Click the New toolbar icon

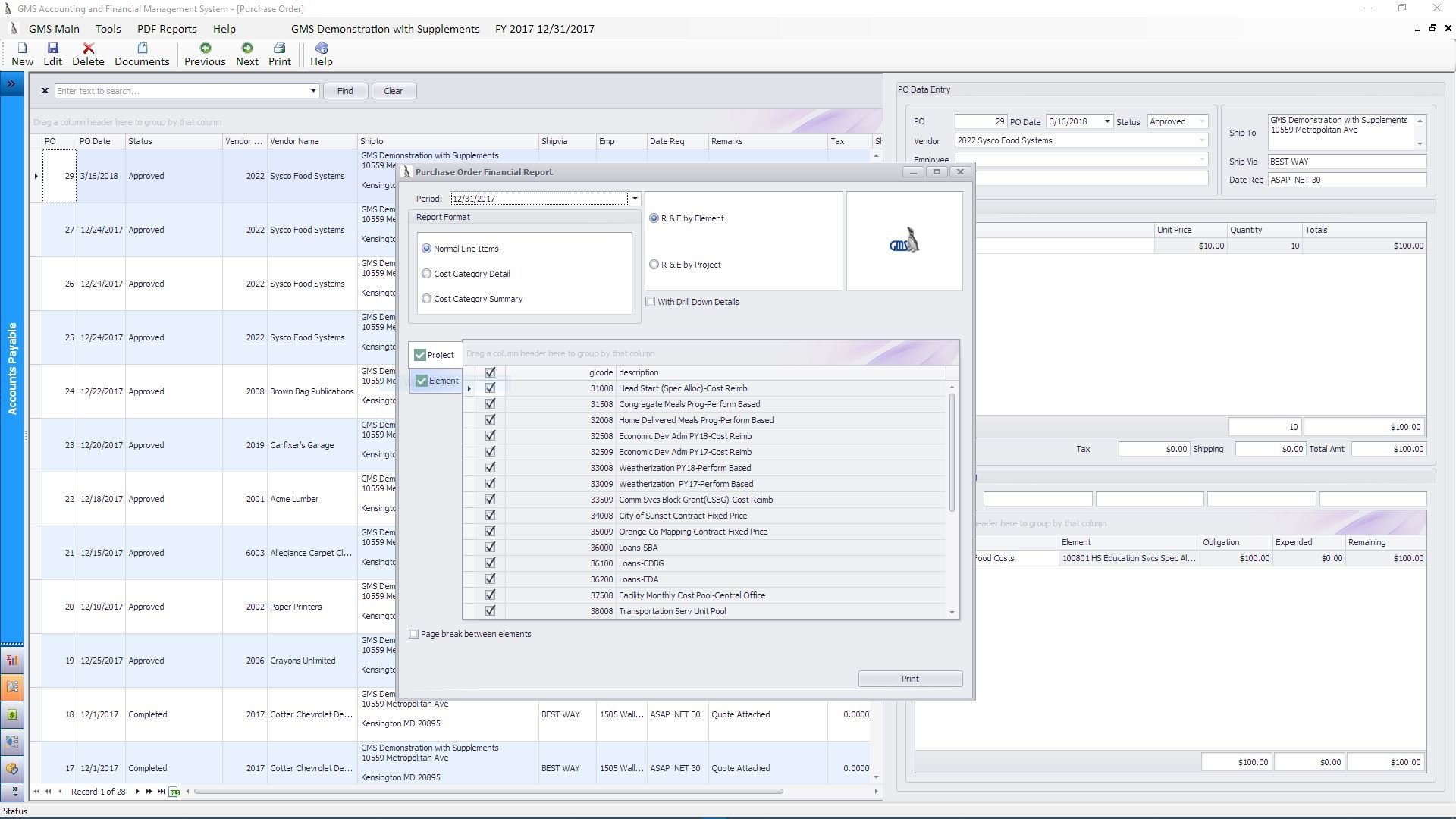coord(22,49)
